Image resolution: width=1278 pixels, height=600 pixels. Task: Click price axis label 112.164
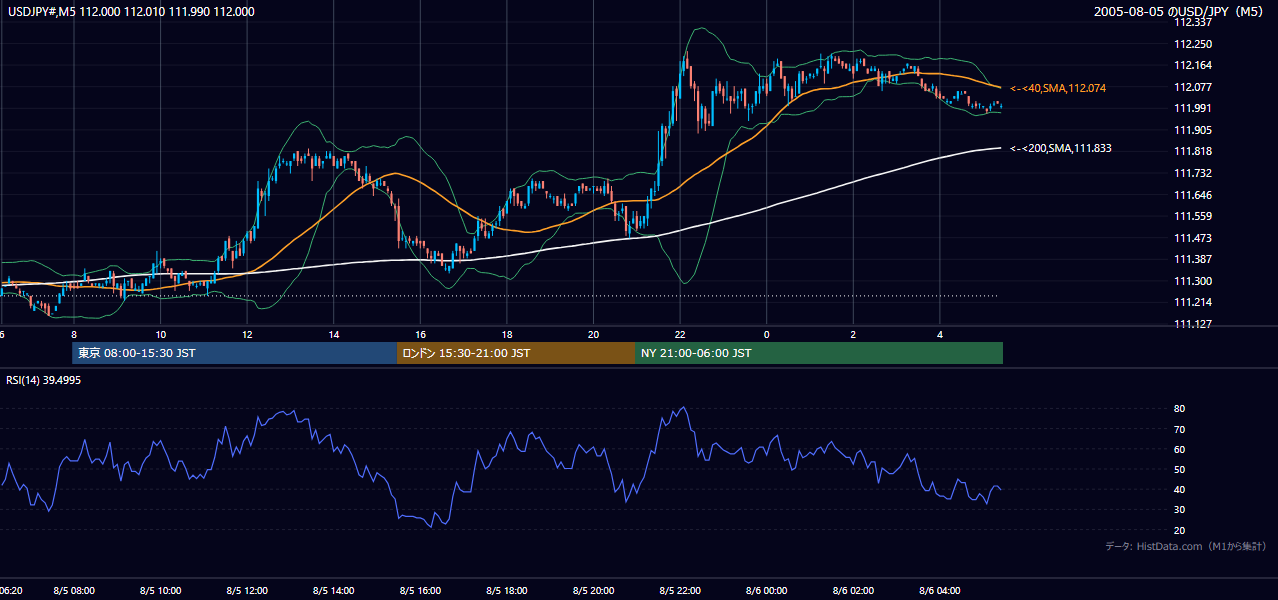click(1194, 66)
